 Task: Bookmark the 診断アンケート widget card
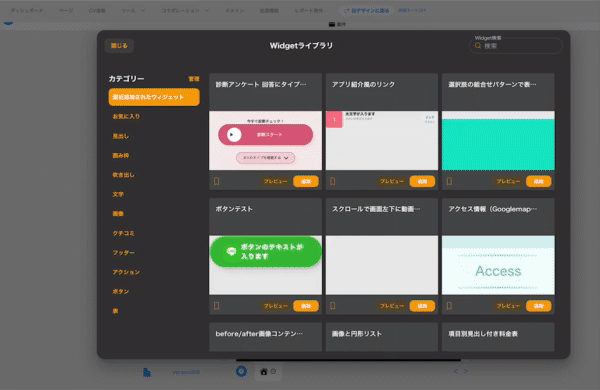(217, 181)
